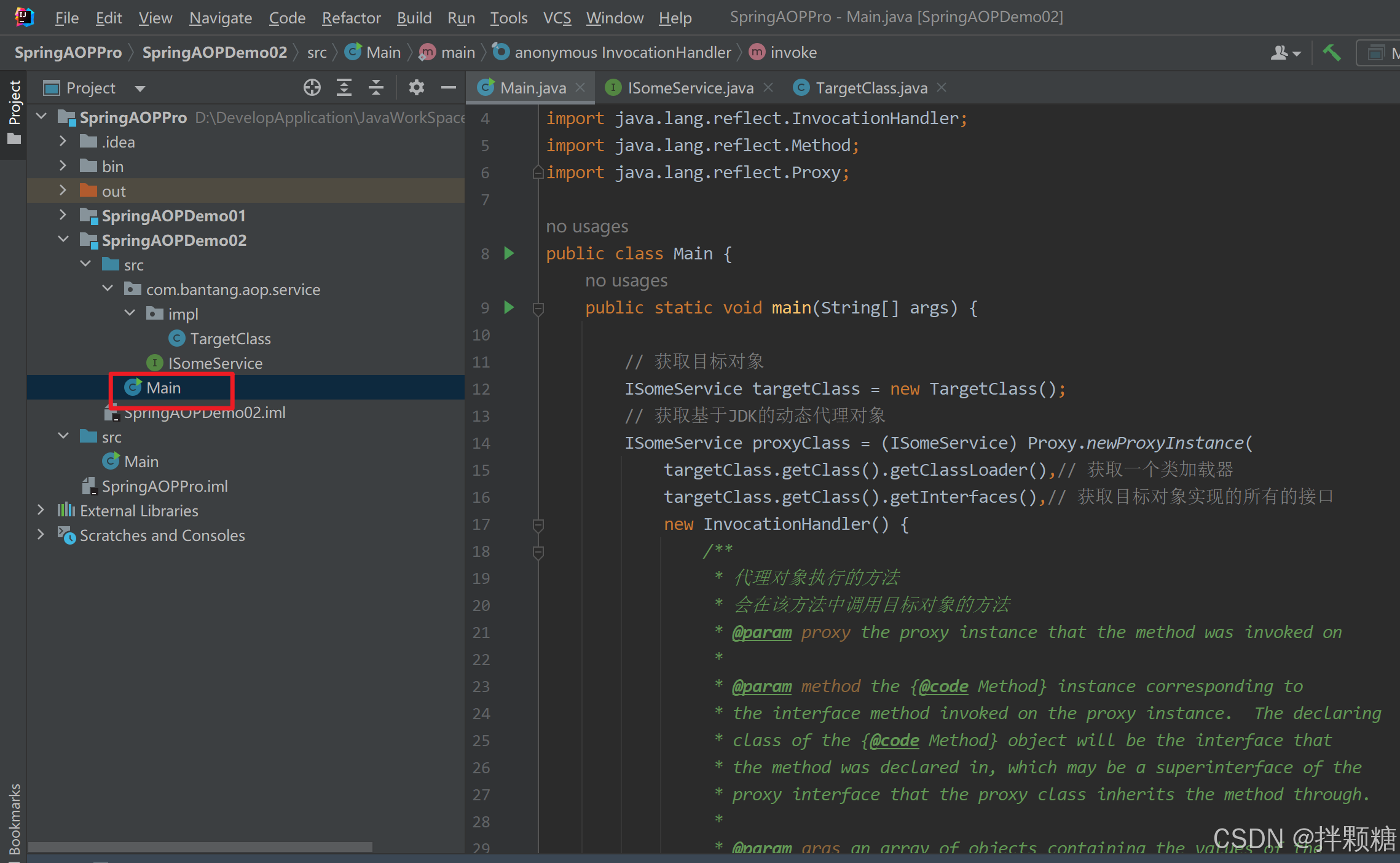The height and width of the screenshot is (863, 1400).
Task: Open Project panel settings gear
Action: [417, 88]
